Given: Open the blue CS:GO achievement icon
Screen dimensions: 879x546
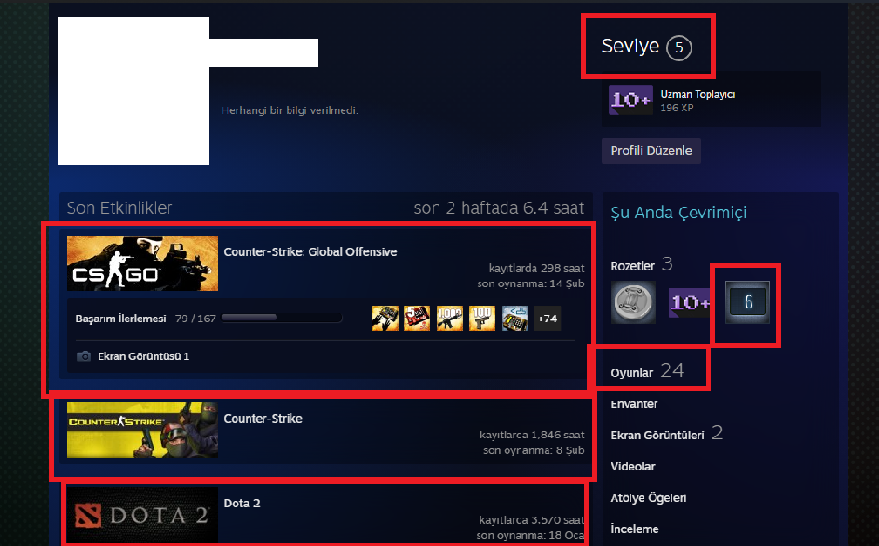Looking at the screenshot, I should click(x=515, y=318).
